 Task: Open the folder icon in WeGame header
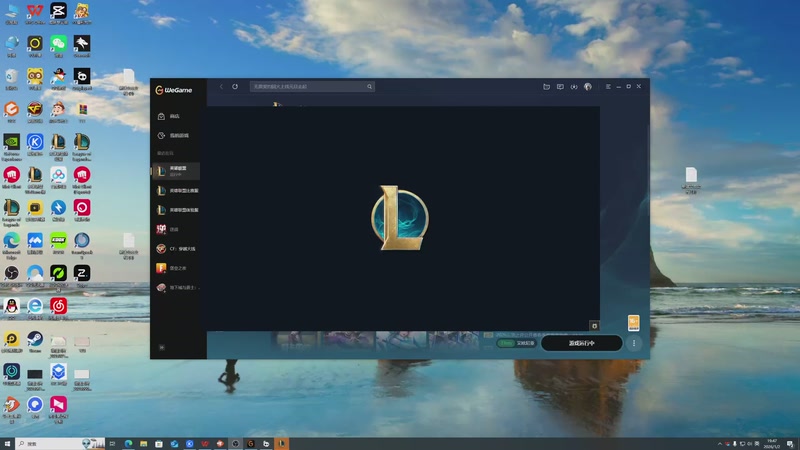click(546, 87)
